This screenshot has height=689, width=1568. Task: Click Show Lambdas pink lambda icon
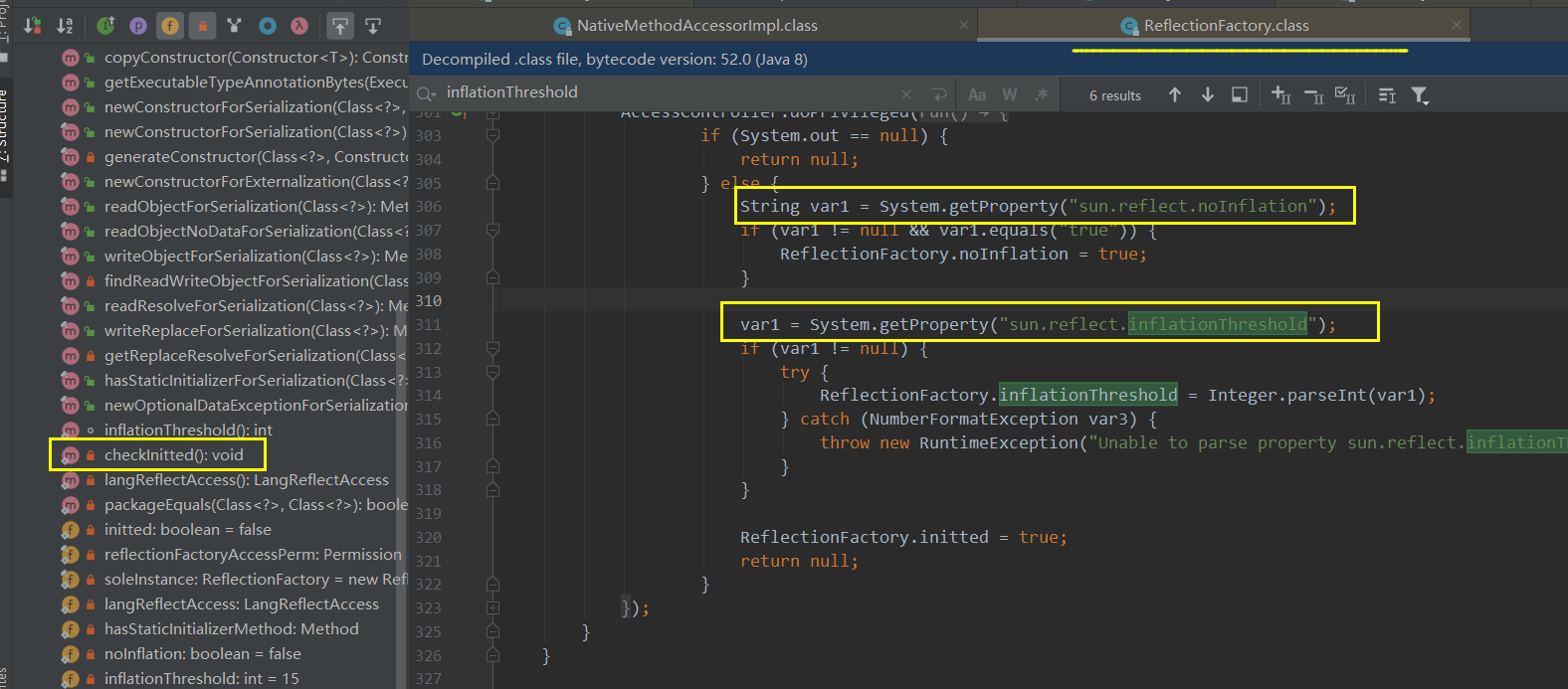tap(298, 26)
